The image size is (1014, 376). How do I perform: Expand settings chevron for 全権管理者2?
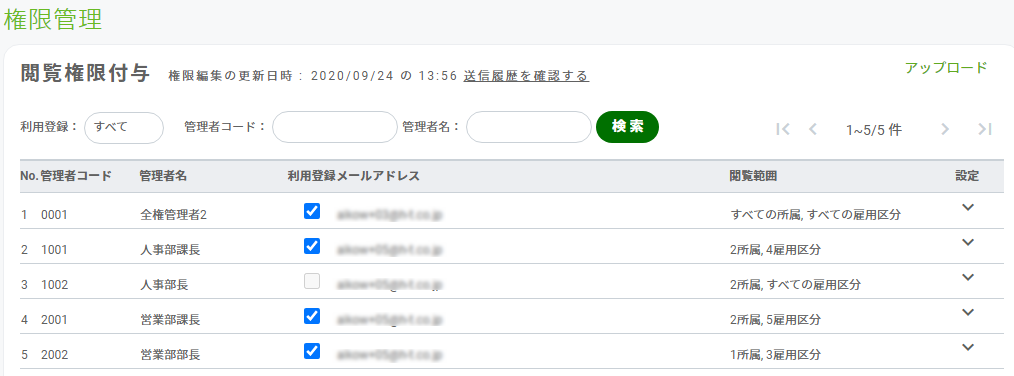coord(967,207)
